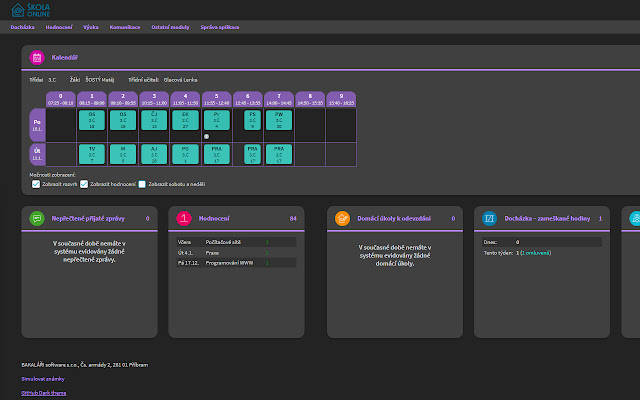The image size is (640, 400).
Task: Click the pink Kalendář icon
Action: tap(37, 58)
